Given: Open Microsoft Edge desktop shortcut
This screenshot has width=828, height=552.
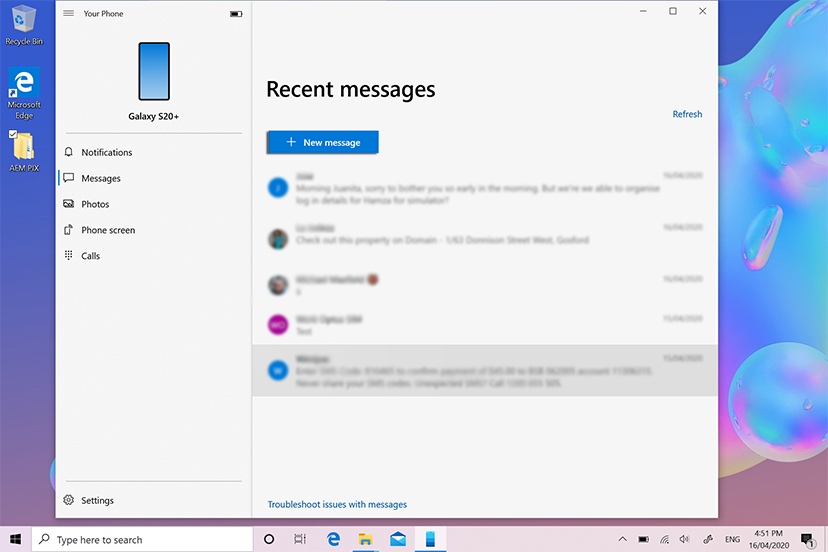Looking at the screenshot, I should pos(24,93).
